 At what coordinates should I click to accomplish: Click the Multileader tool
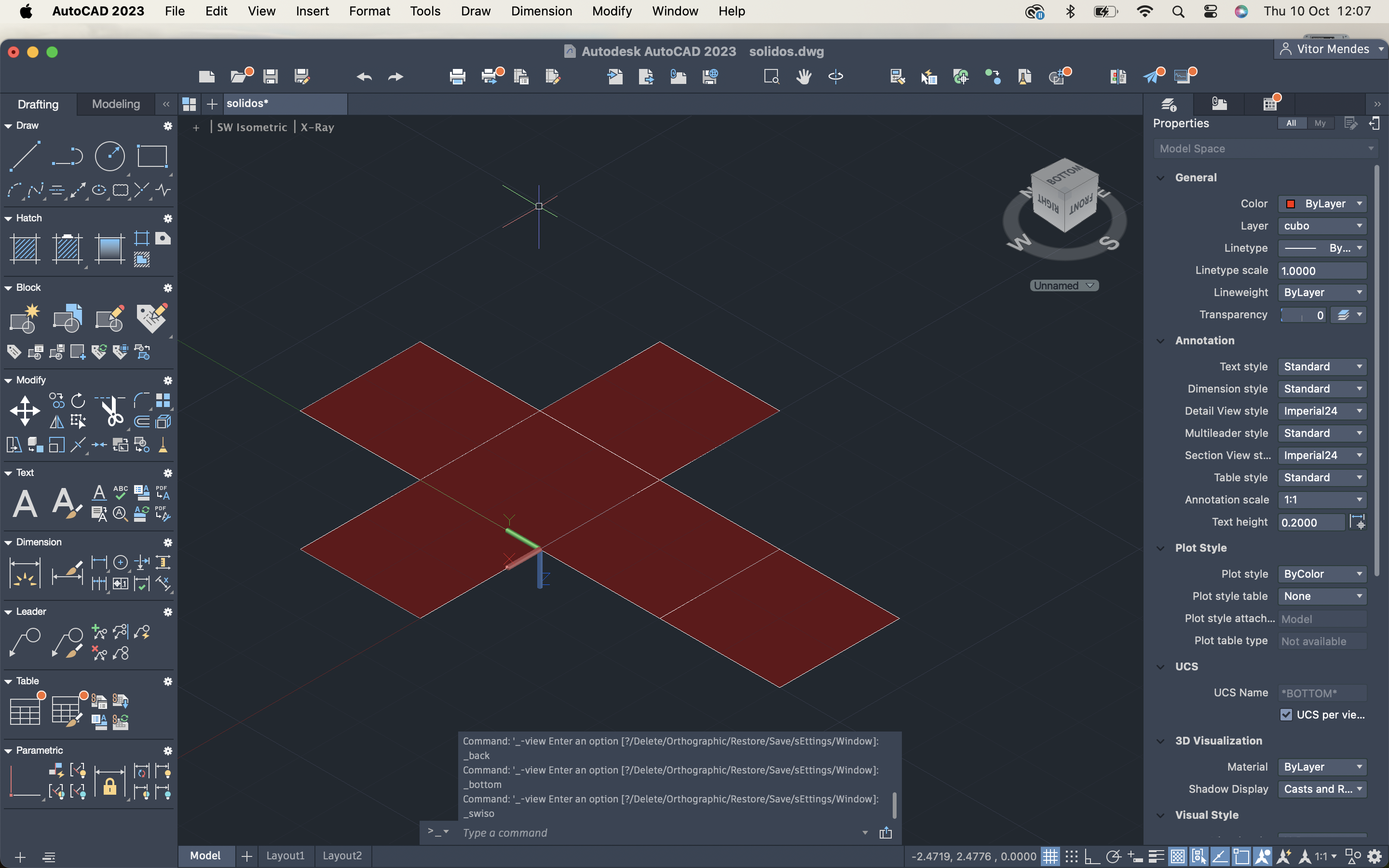click(x=25, y=642)
